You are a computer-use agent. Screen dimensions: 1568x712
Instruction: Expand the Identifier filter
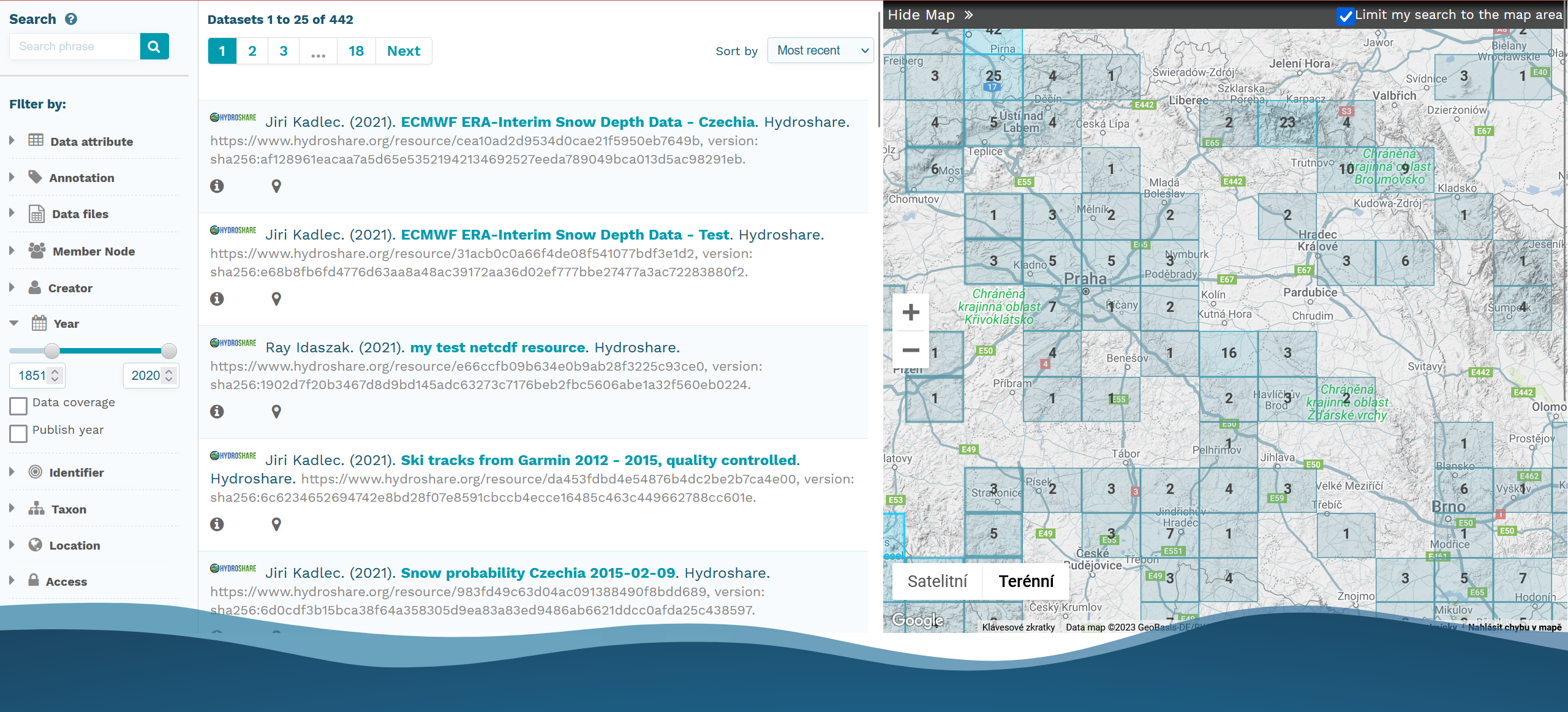[12, 472]
